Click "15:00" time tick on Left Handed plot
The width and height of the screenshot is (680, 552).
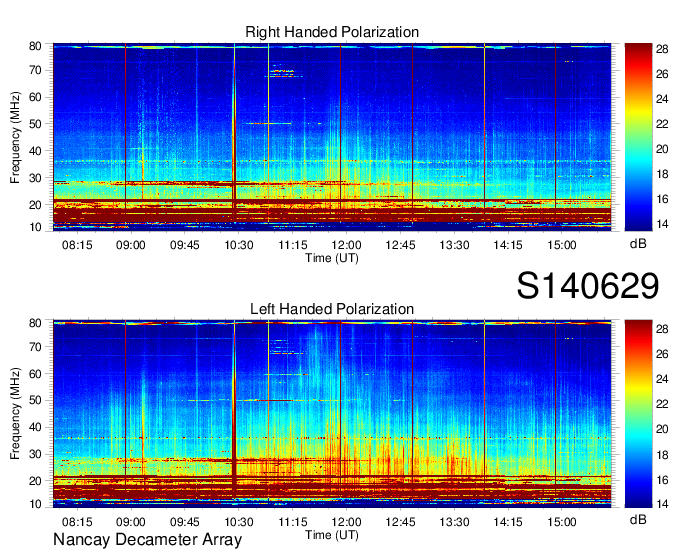coord(562,521)
